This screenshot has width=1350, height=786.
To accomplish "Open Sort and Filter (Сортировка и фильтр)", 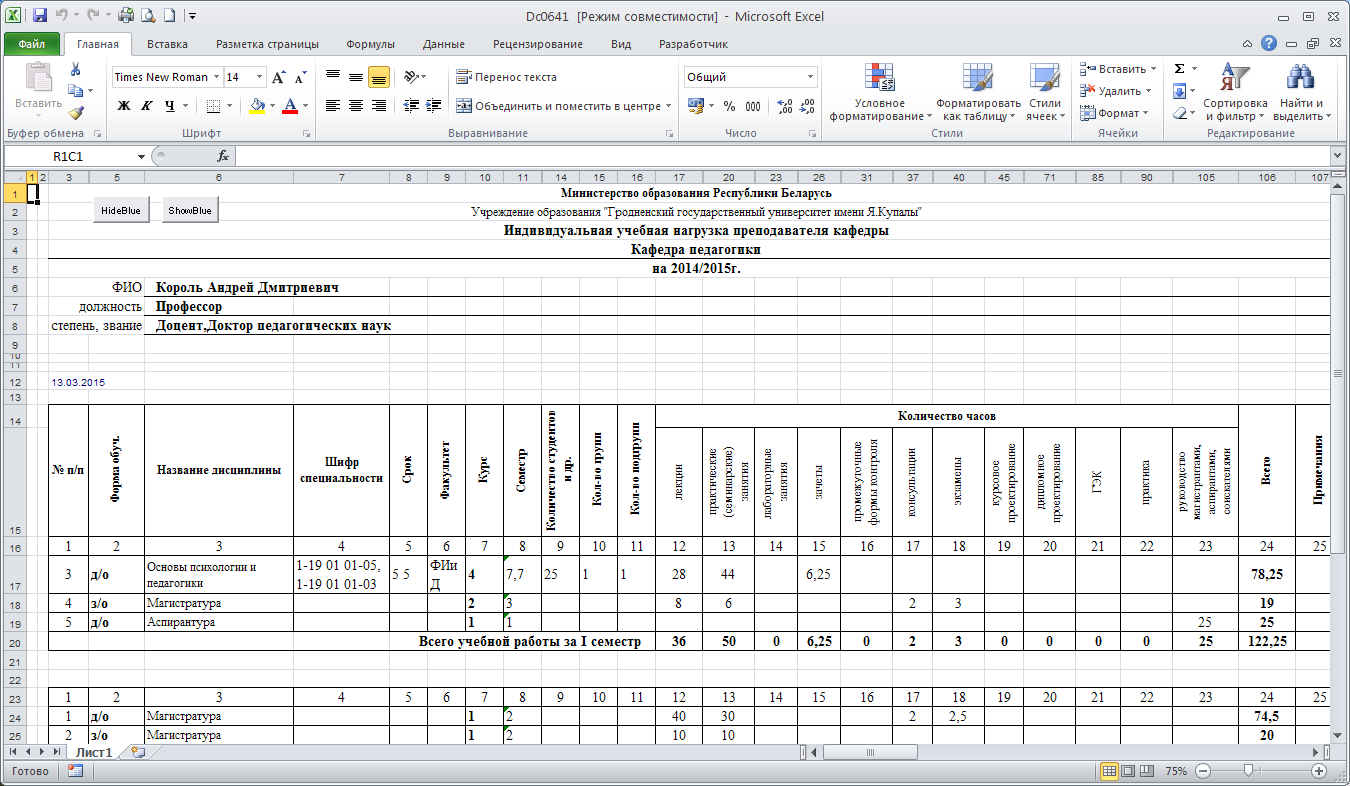I will pyautogui.click(x=1234, y=94).
